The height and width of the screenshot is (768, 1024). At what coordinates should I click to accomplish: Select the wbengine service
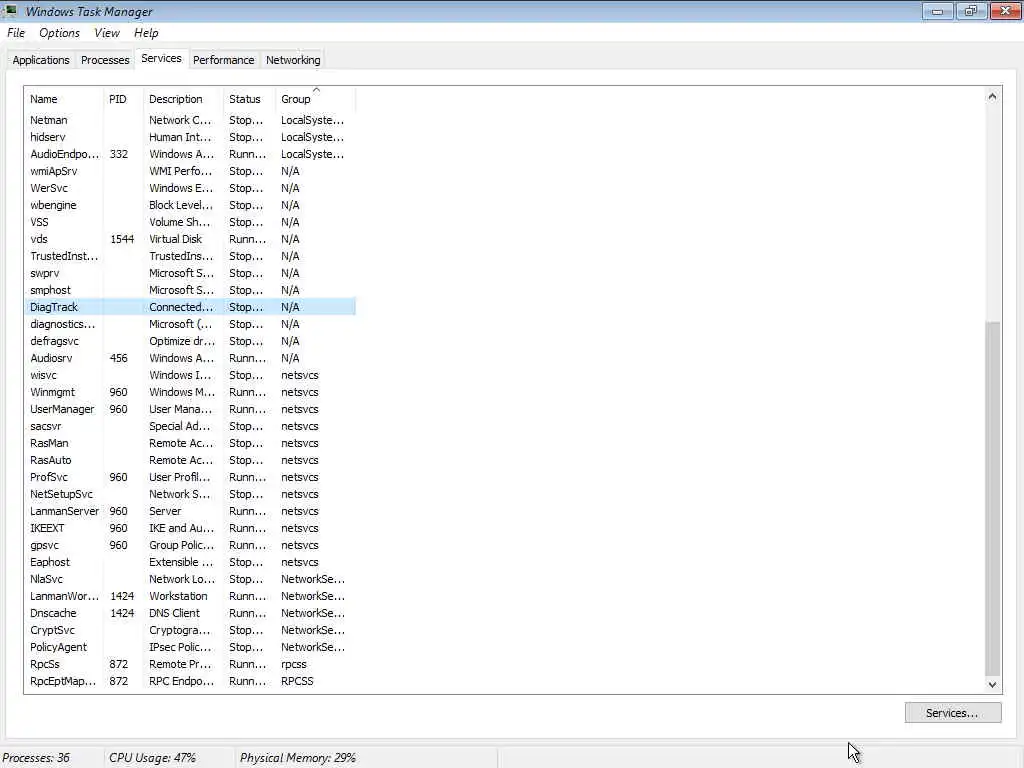point(191,205)
